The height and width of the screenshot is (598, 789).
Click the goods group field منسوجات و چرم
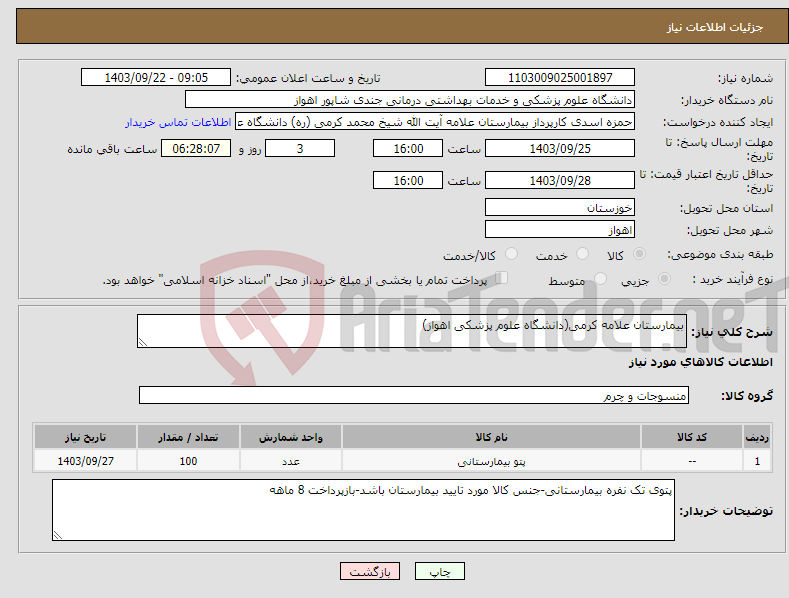414,396
